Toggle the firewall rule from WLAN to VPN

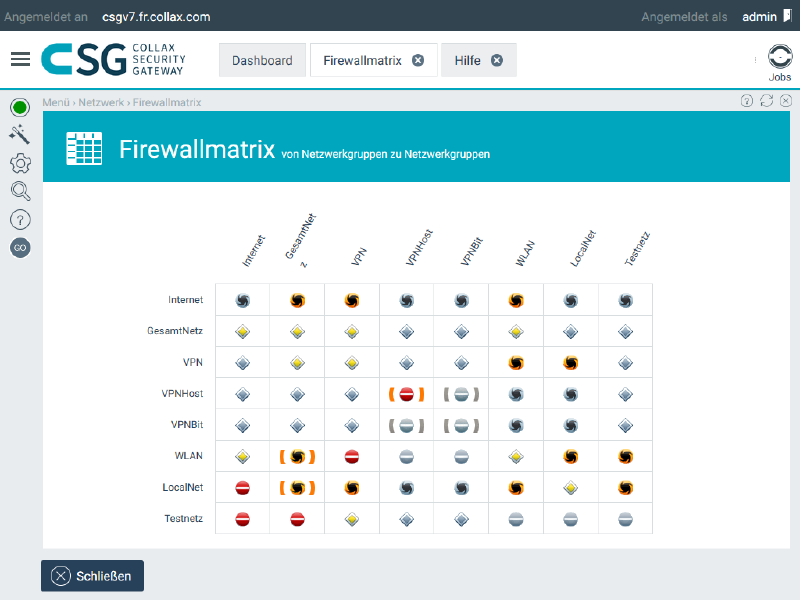(x=351, y=456)
